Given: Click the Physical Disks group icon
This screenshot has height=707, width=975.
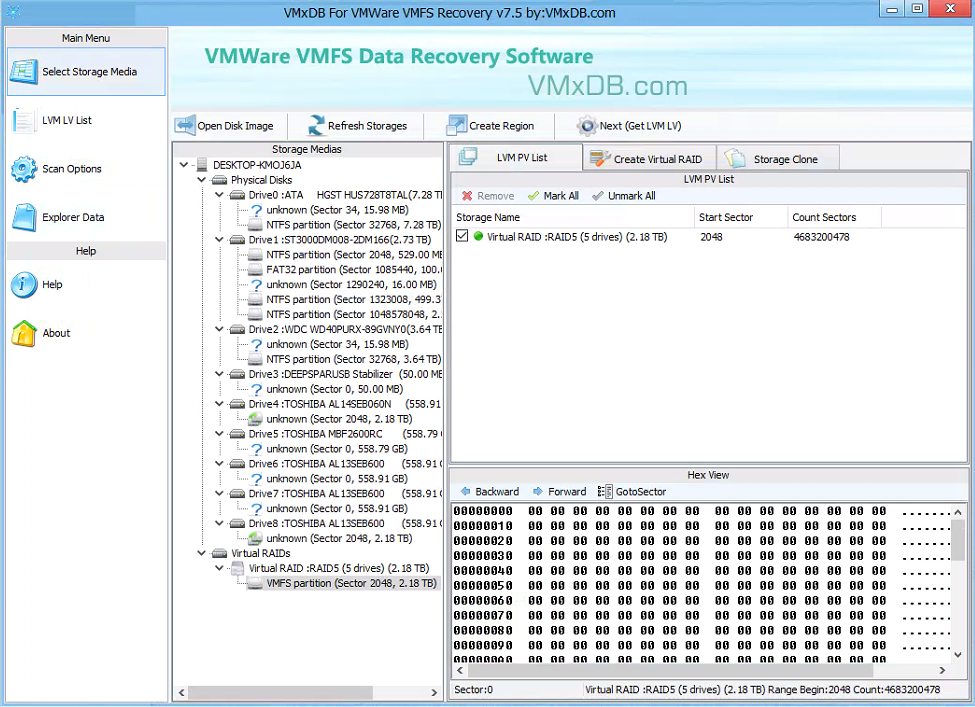Looking at the screenshot, I should (x=219, y=180).
